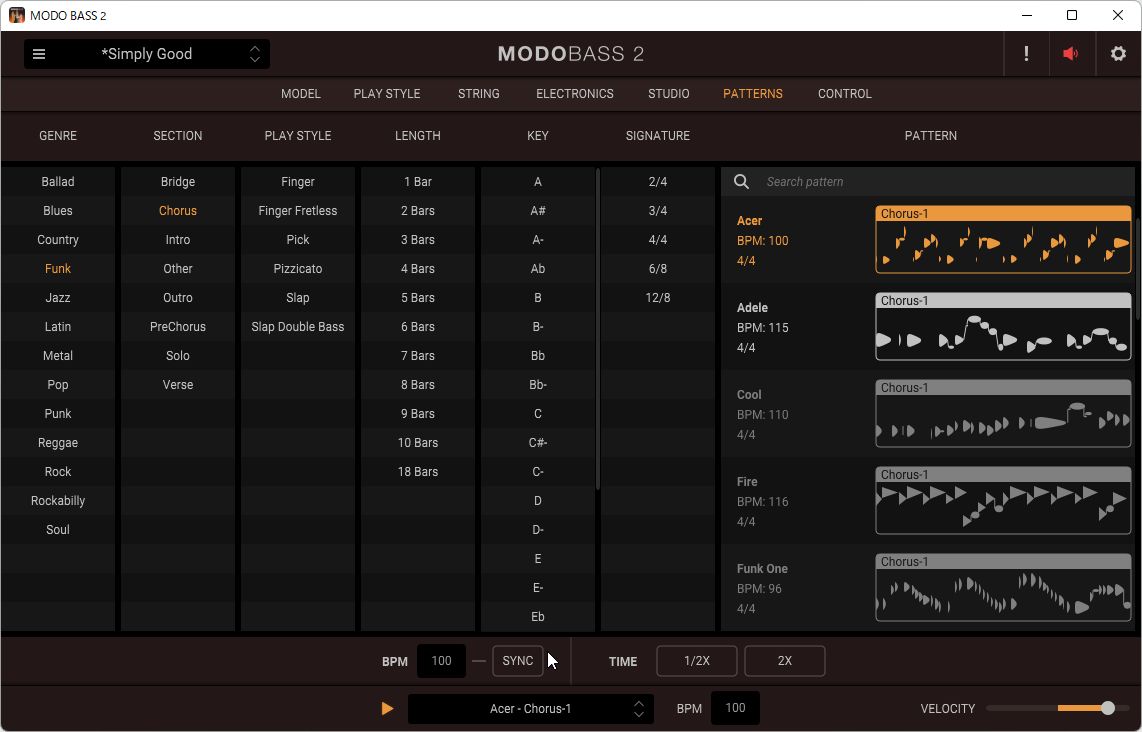Select the Acer Chorus-1 pattern thumbnail
The width and height of the screenshot is (1142, 732).
1003,240
